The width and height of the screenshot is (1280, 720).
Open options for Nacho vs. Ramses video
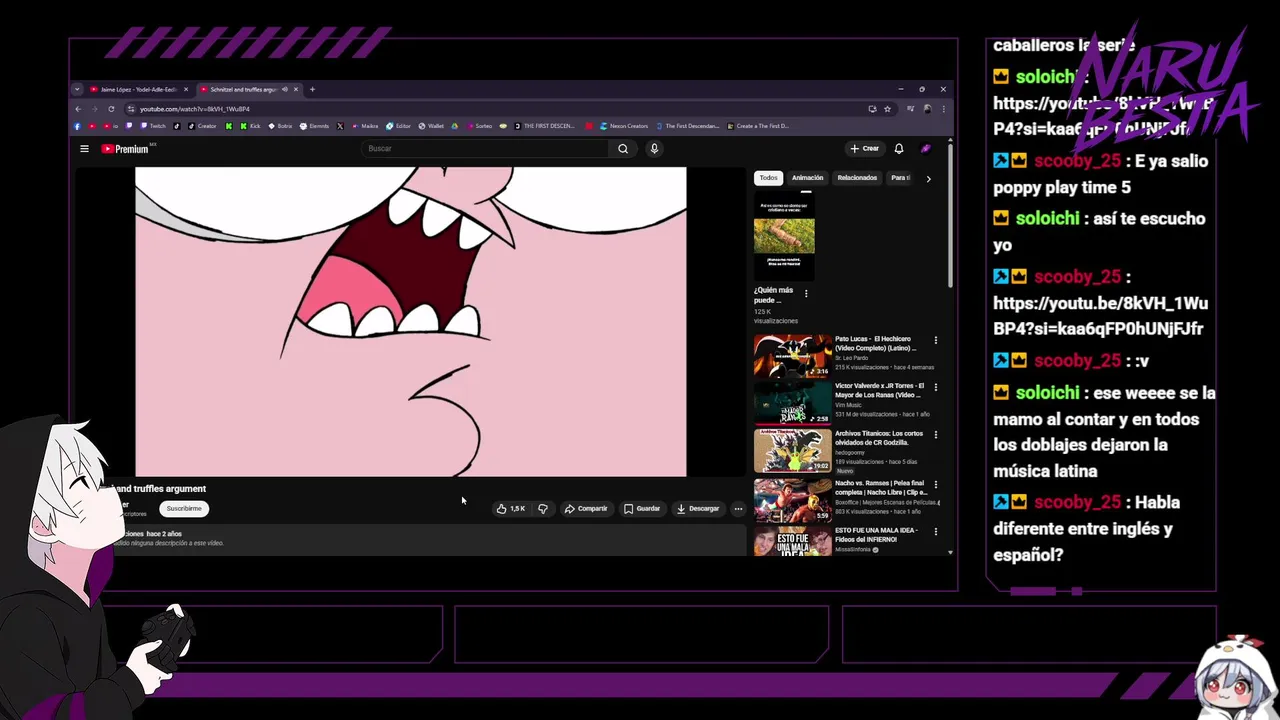(x=936, y=483)
